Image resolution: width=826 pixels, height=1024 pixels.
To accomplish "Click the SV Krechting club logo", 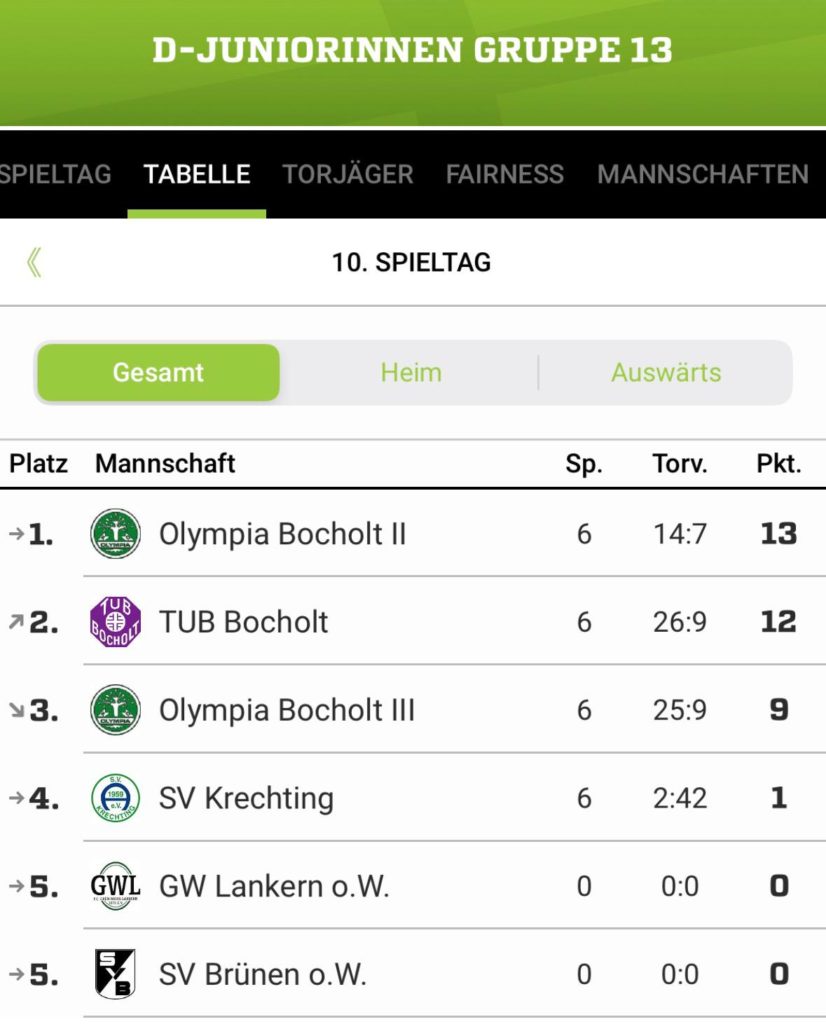I will click(115, 798).
